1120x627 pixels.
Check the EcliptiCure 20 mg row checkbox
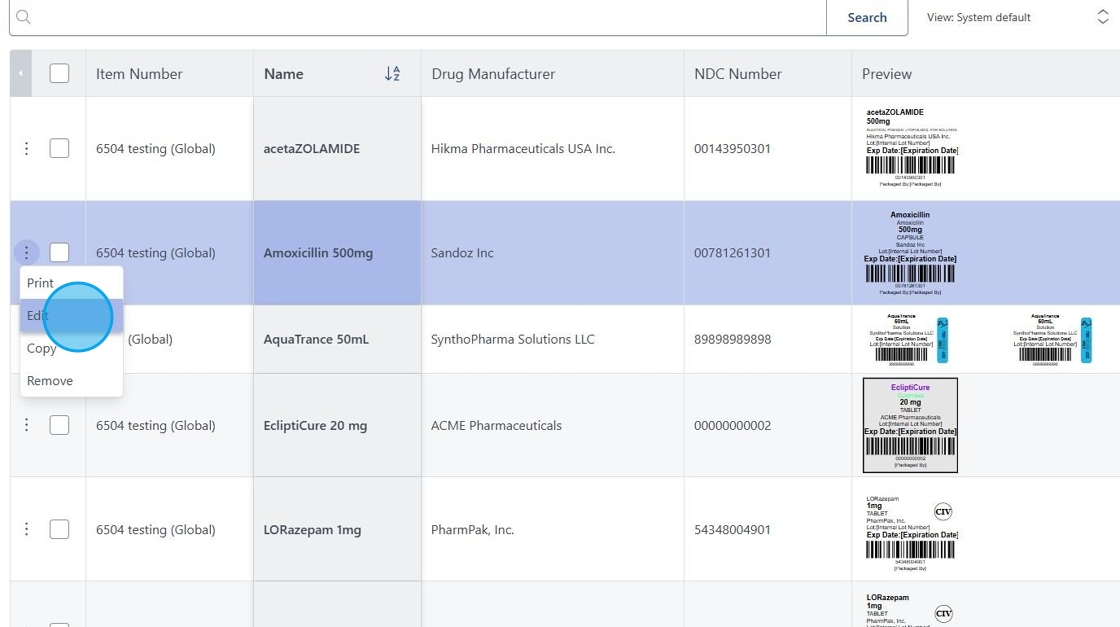coord(59,425)
